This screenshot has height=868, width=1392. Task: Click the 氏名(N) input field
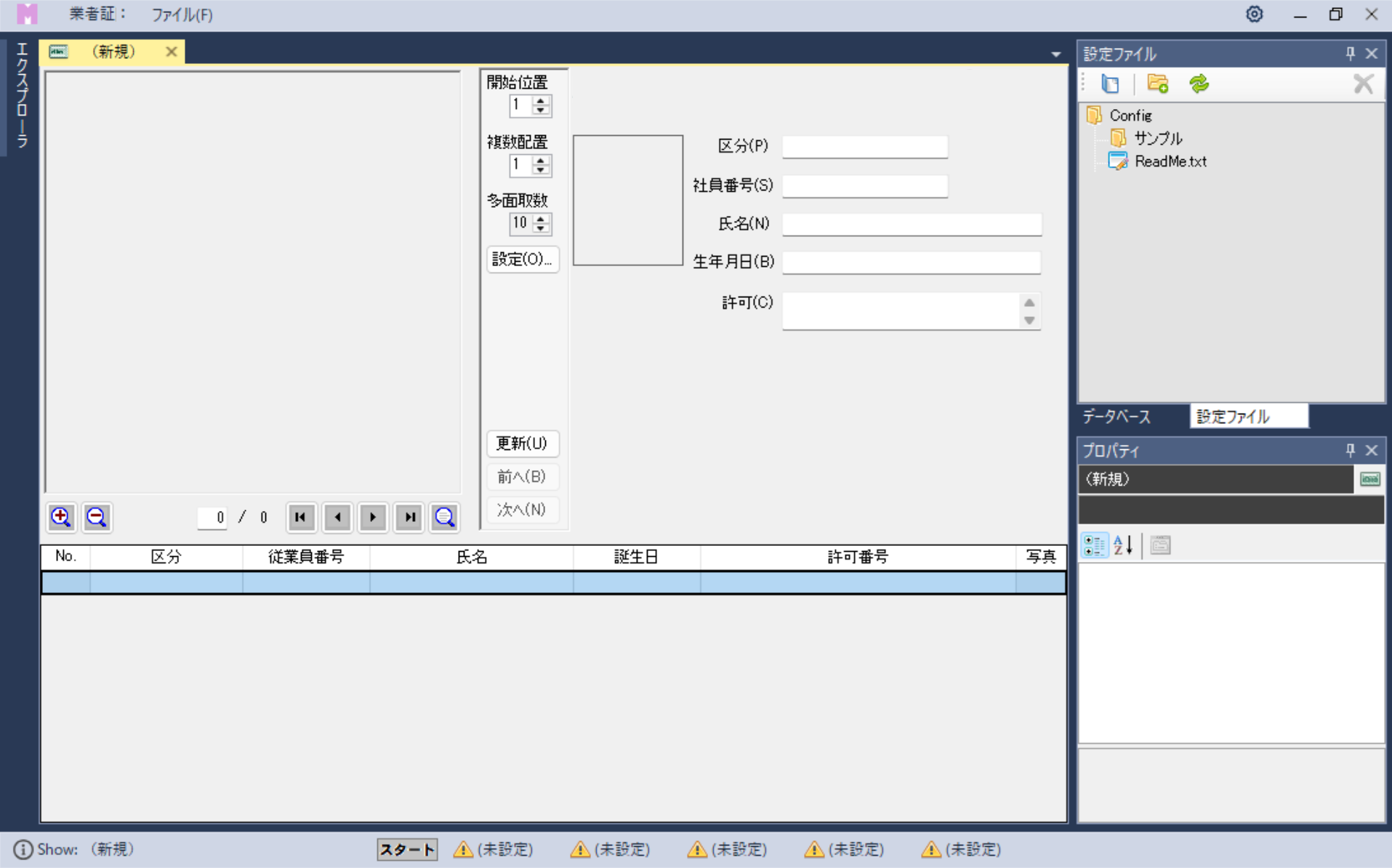coord(912,225)
